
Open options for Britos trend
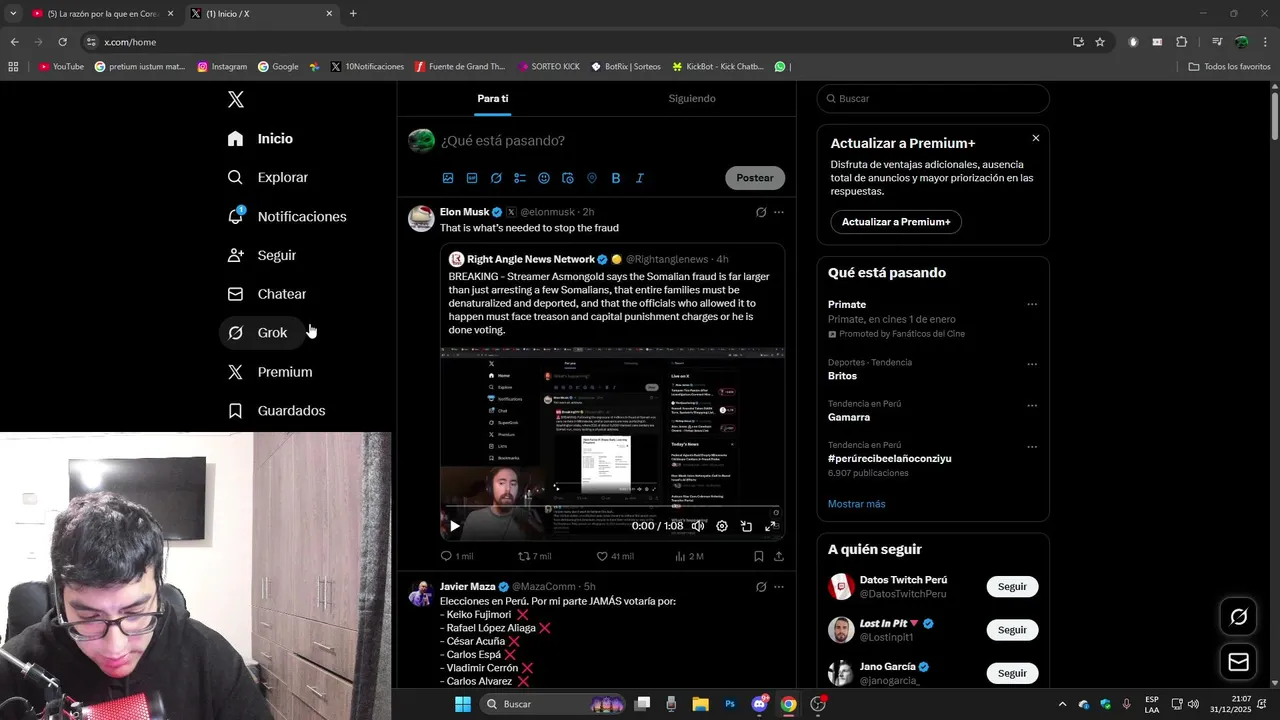pyautogui.click(x=1032, y=364)
